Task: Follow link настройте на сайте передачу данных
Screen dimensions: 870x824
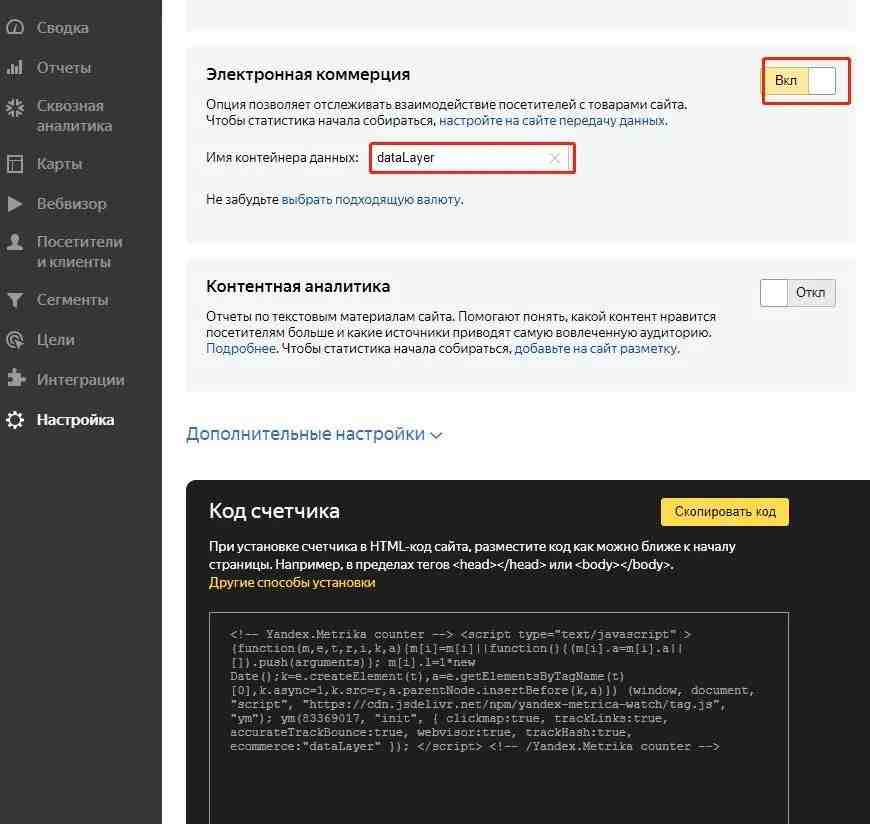Action: (552, 120)
